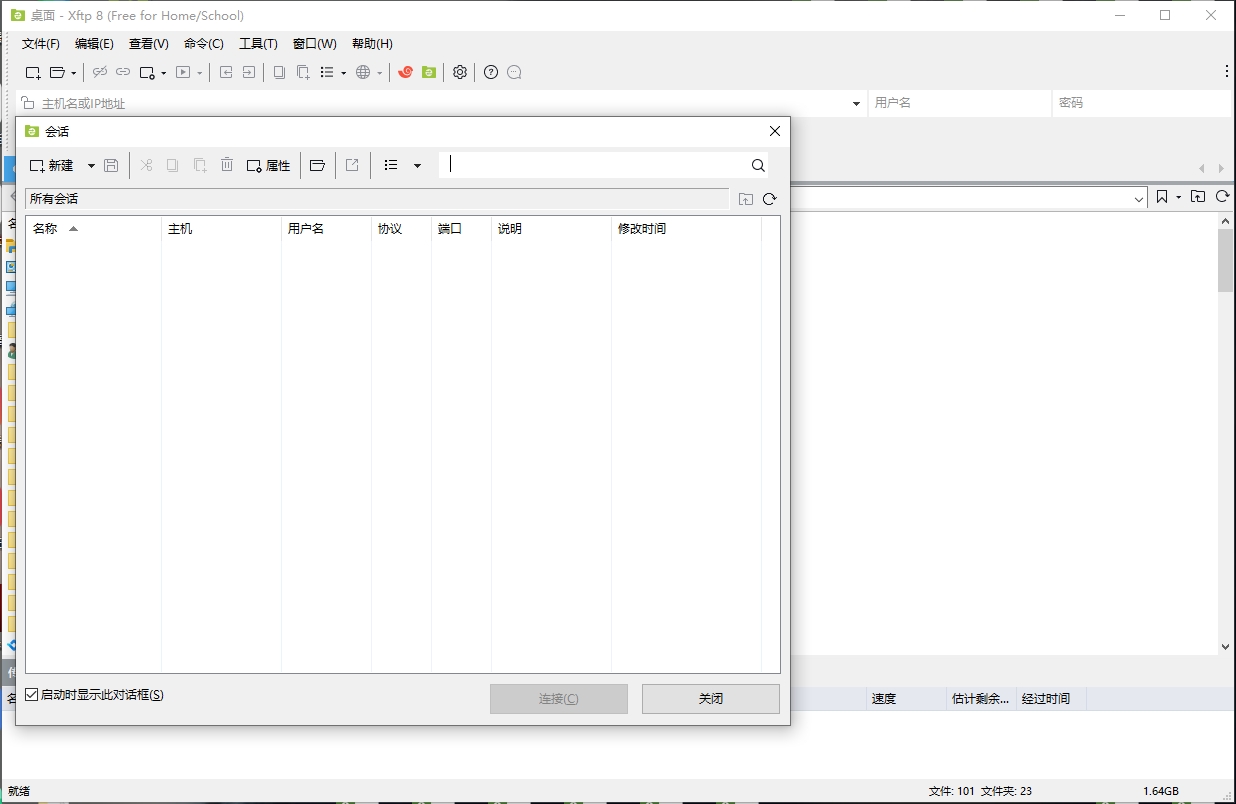Click the disabled 连接(C) button
This screenshot has height=804, width=1236.
[x=558, y=698]
